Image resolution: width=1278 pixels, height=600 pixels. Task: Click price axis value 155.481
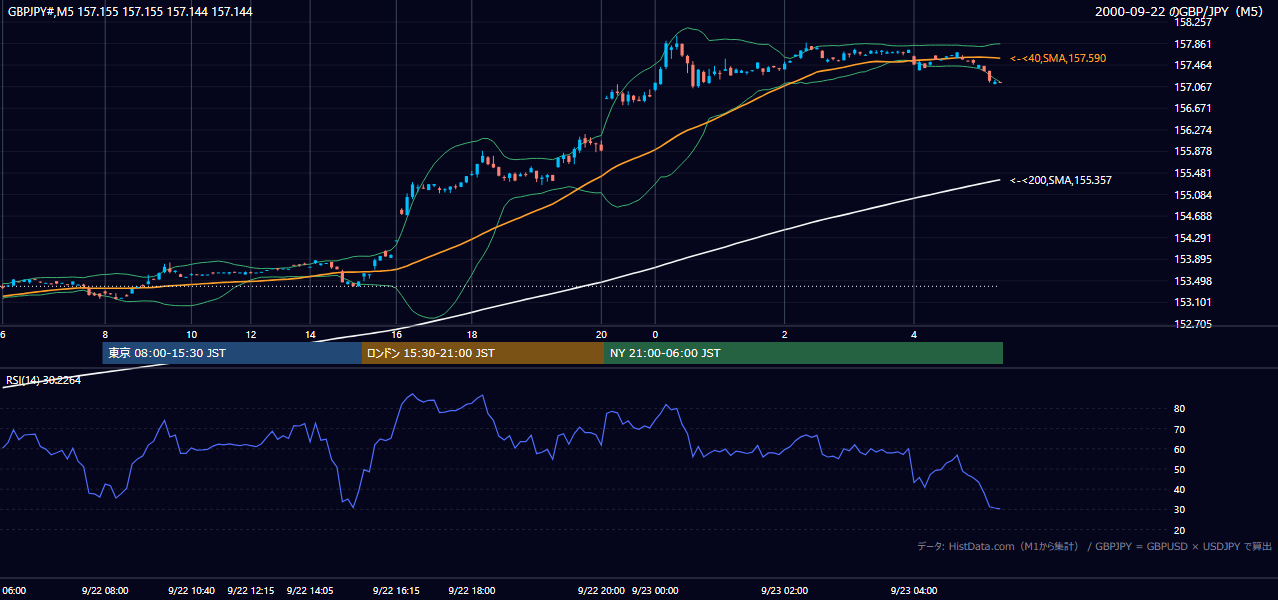[1193, 173]
